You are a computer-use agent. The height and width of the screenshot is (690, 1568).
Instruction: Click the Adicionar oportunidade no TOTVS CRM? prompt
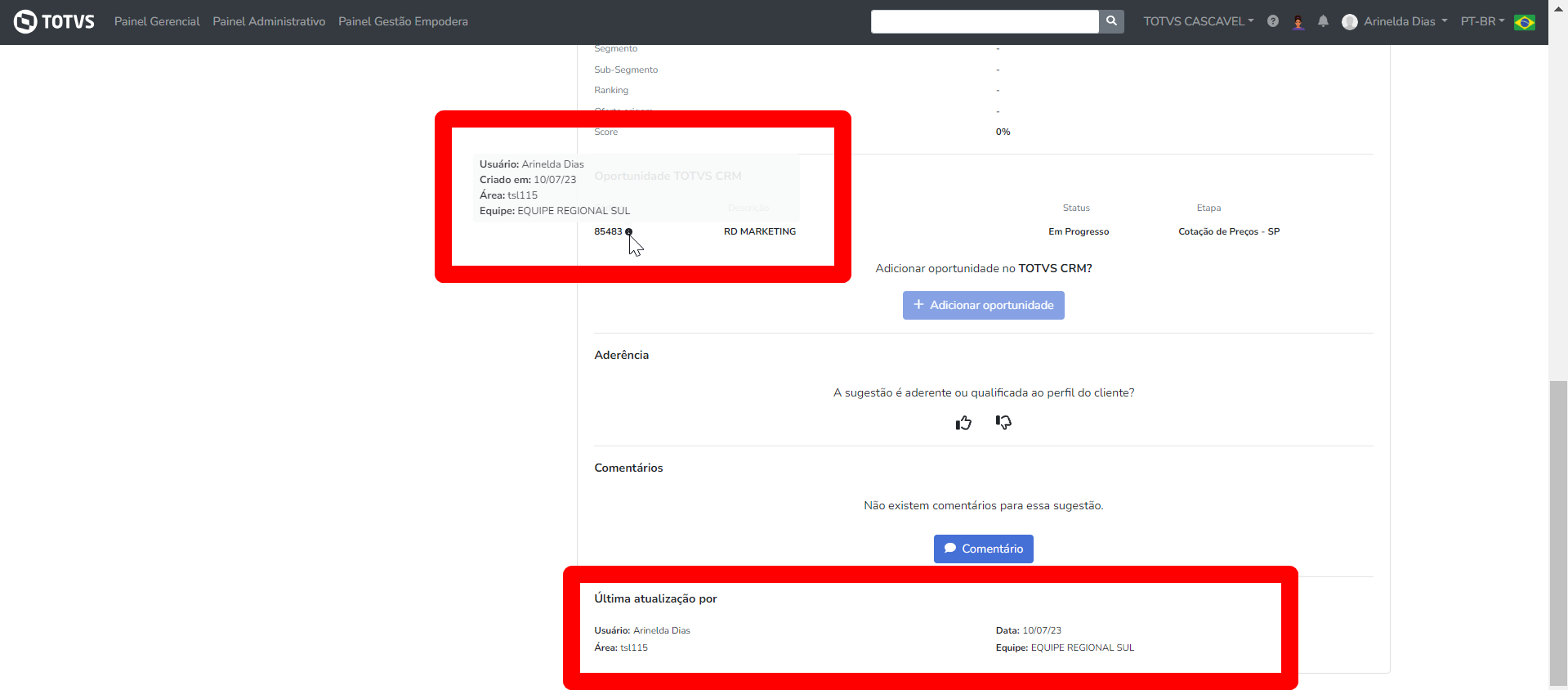pyautogui.click(x=984, y=268)
